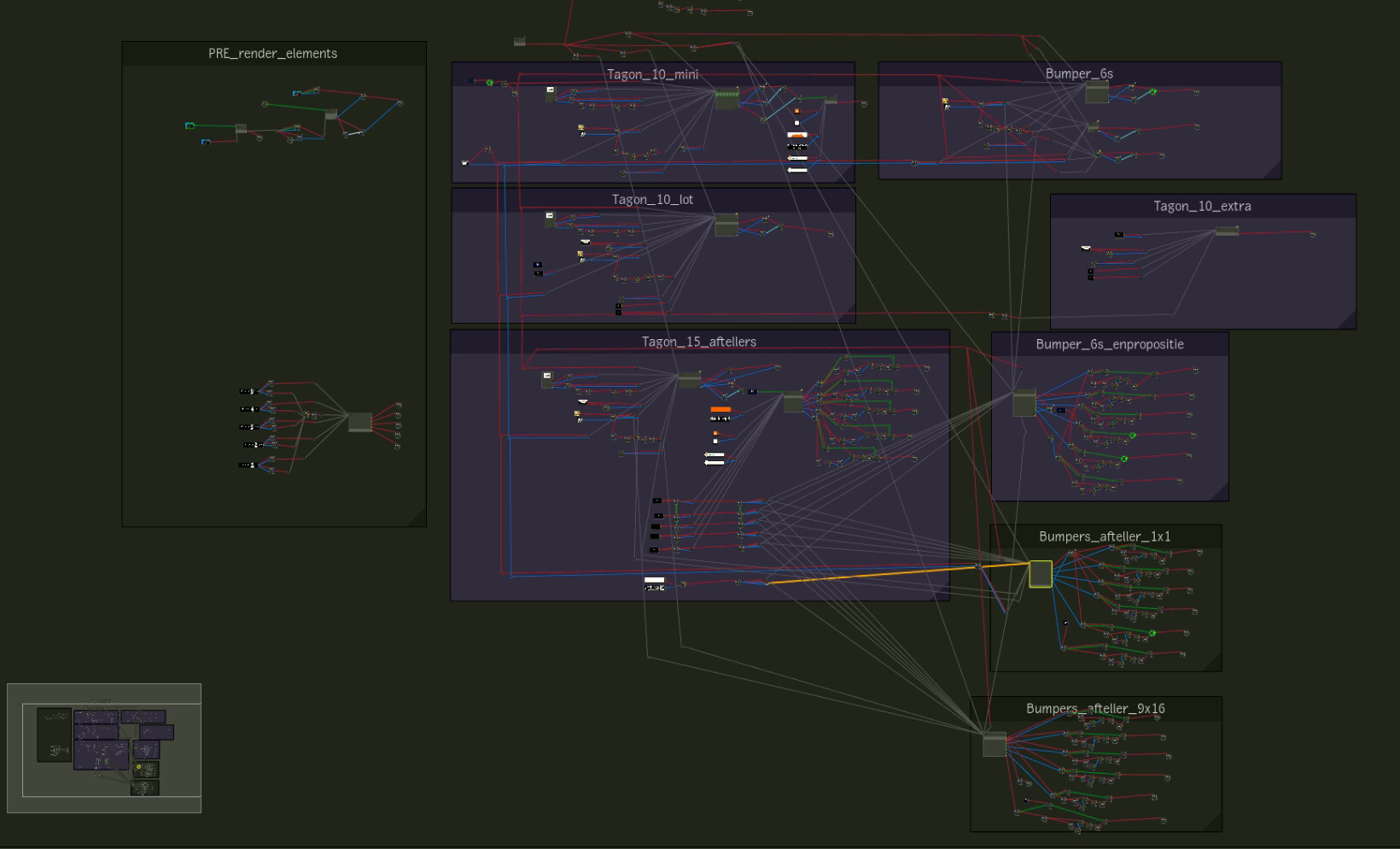Select the orange bar node in Tagon_15_aftellers

tap(720, 409)
